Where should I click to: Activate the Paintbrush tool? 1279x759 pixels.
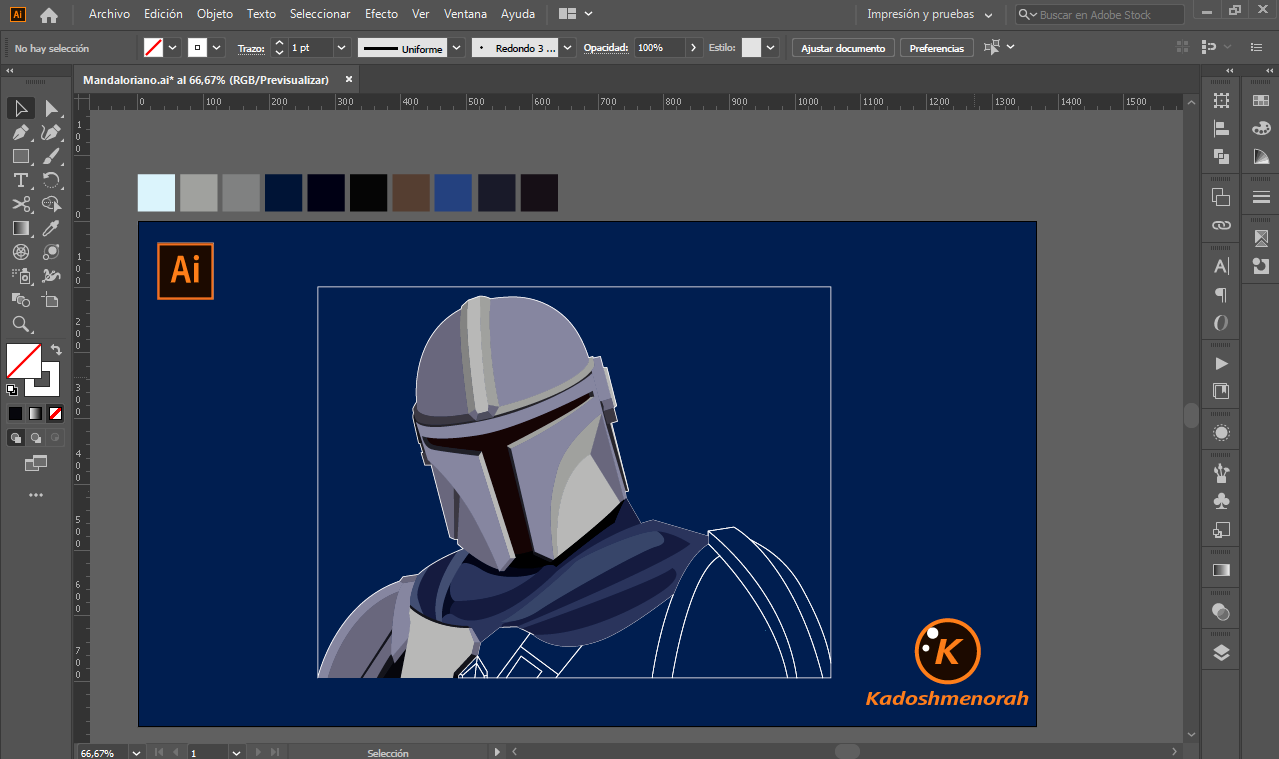[51, 156]
